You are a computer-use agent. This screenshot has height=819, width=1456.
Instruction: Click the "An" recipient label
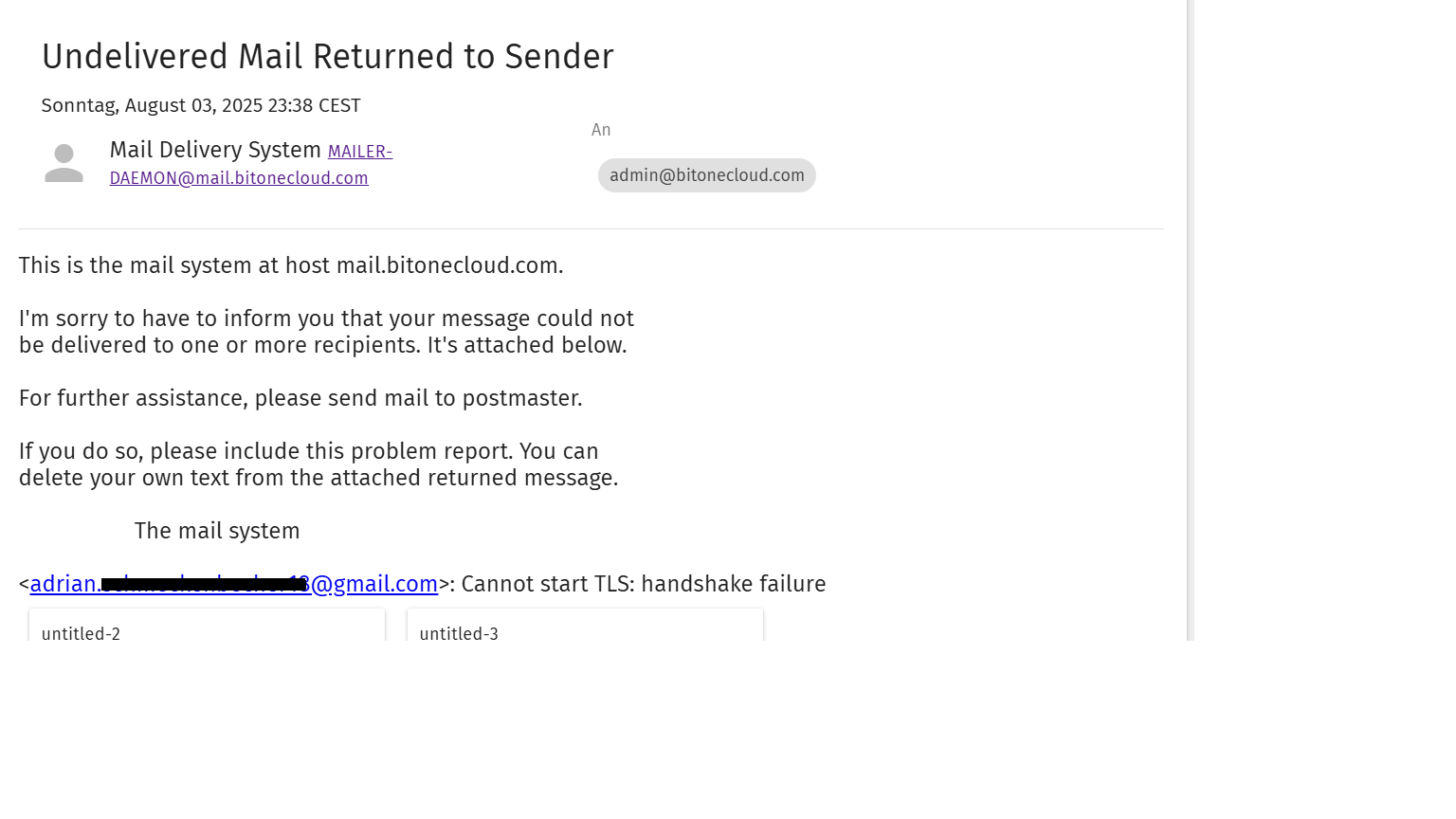tap(601, 130)
